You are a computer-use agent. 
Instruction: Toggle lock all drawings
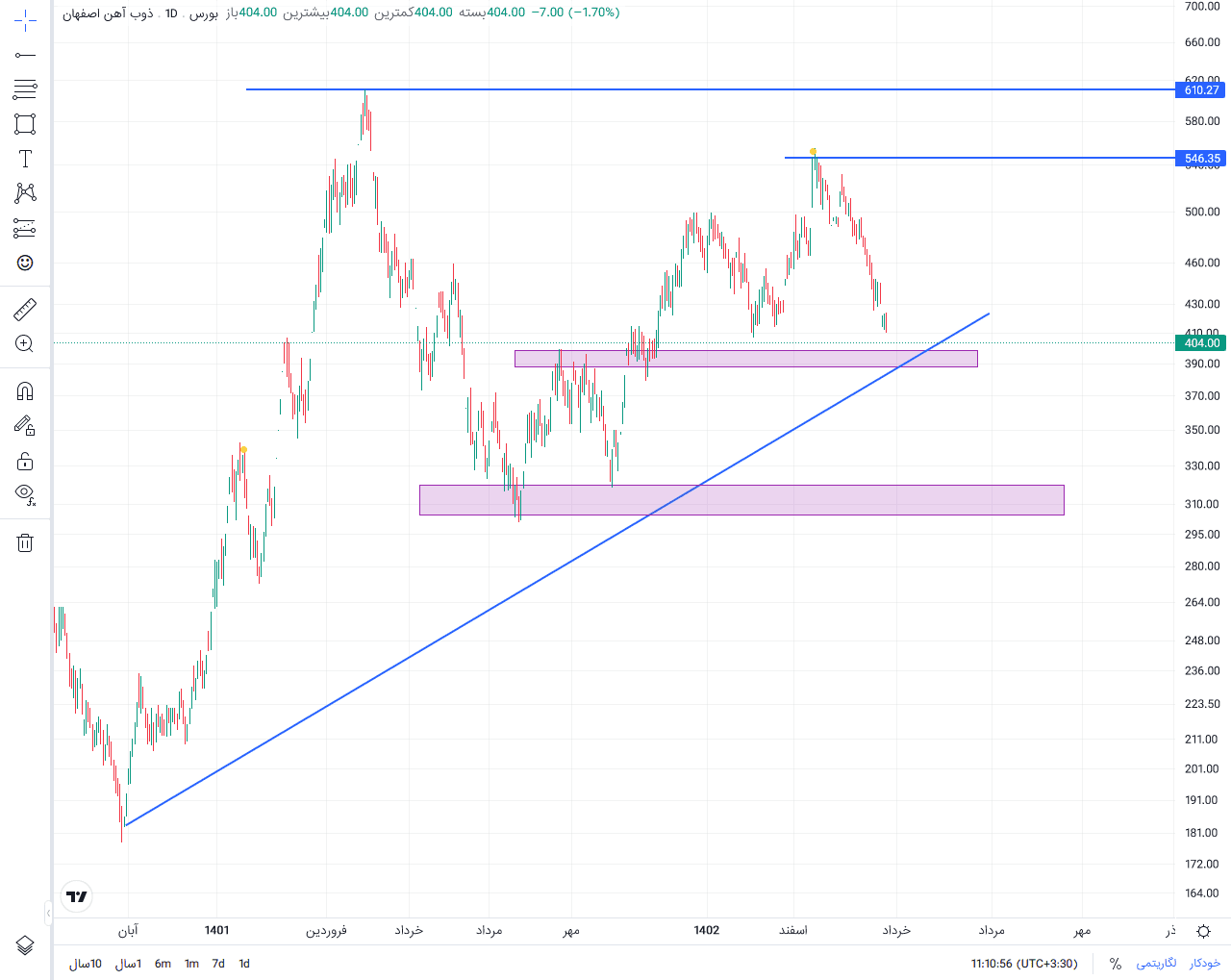pyautogui.click(x=25, y=461)
